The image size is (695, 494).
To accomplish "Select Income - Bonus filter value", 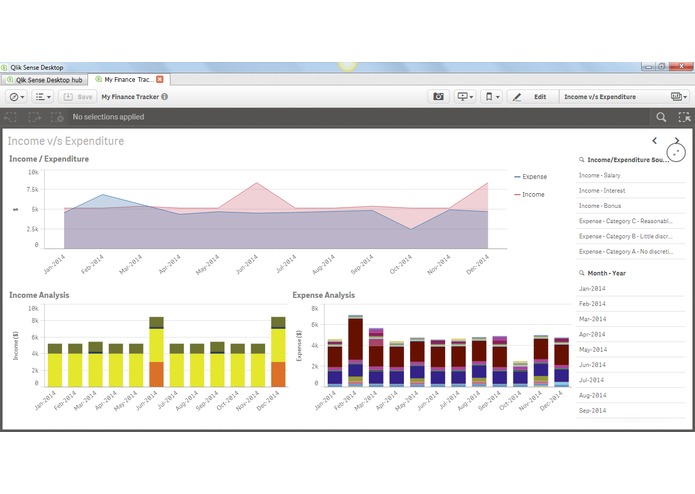I will point(631,206).
